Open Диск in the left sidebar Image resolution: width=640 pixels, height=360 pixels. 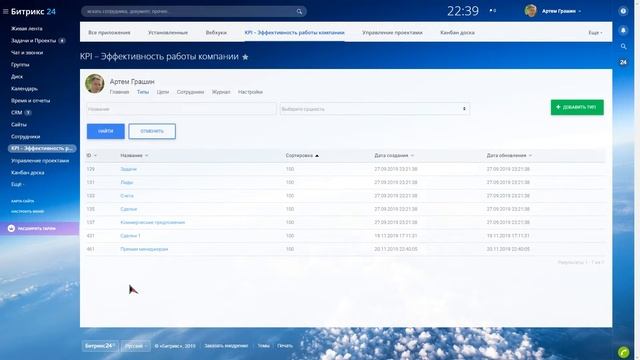17,77
